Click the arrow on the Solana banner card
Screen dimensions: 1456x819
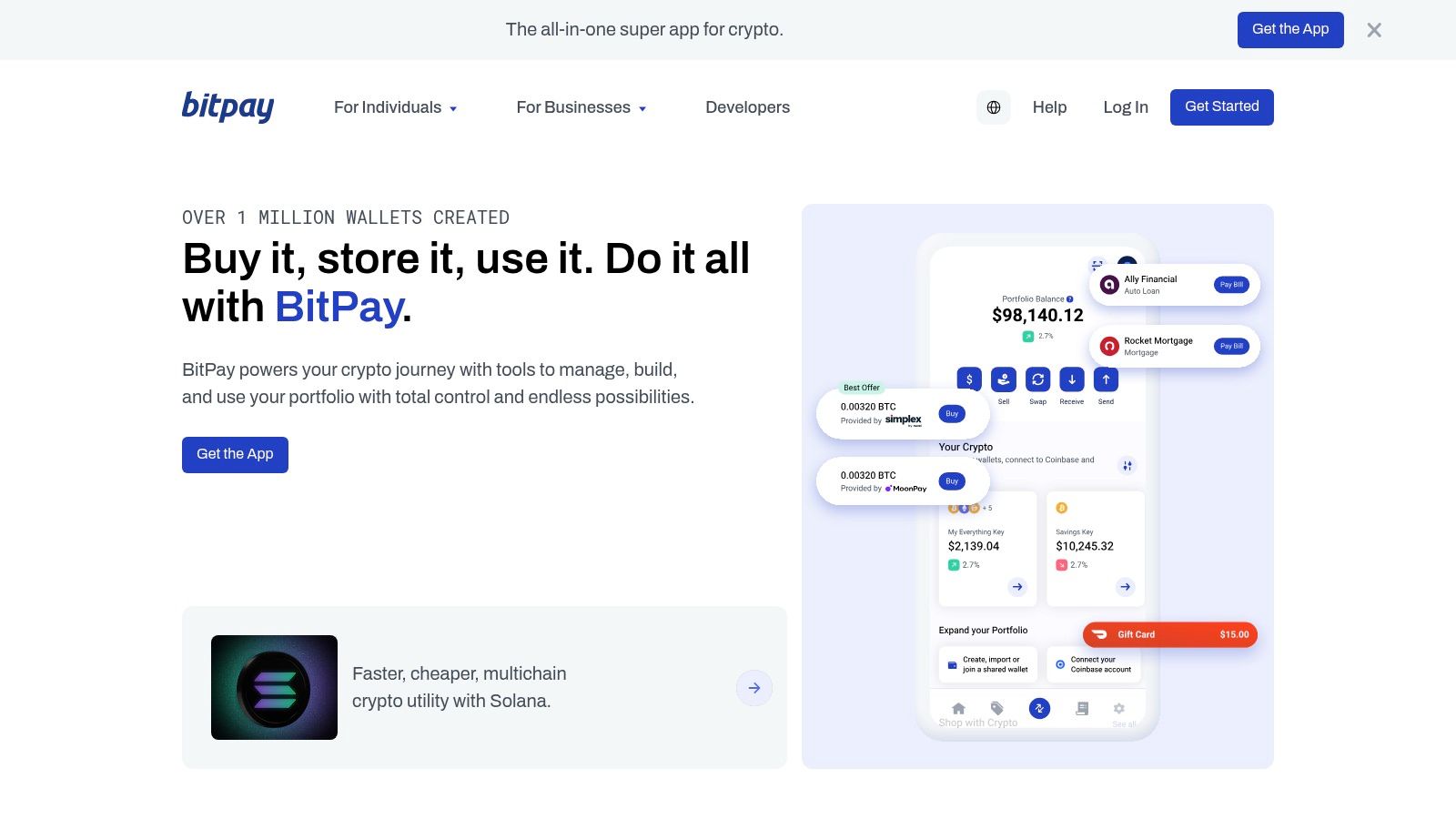point(753,688)
